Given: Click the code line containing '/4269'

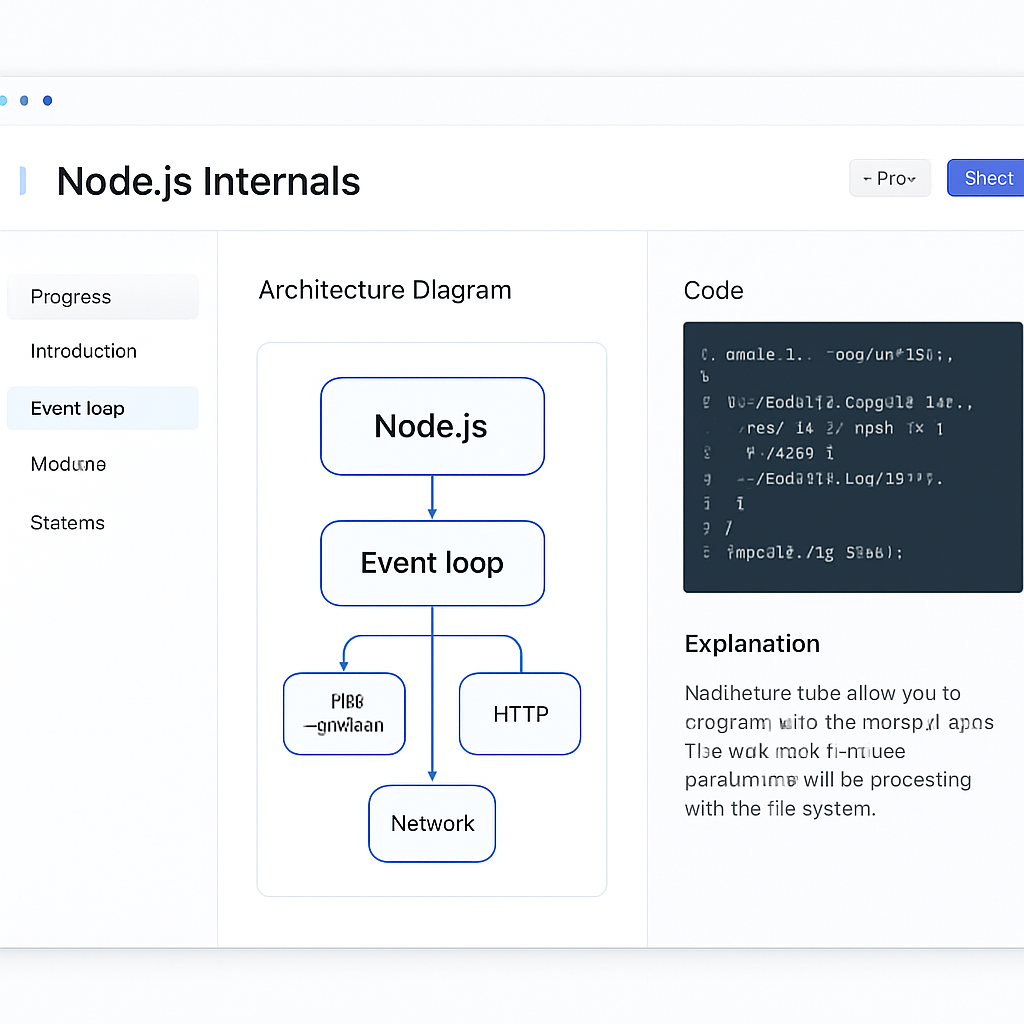Looking at the screenshot, I should pyautogui.click(x=790, y=453).
